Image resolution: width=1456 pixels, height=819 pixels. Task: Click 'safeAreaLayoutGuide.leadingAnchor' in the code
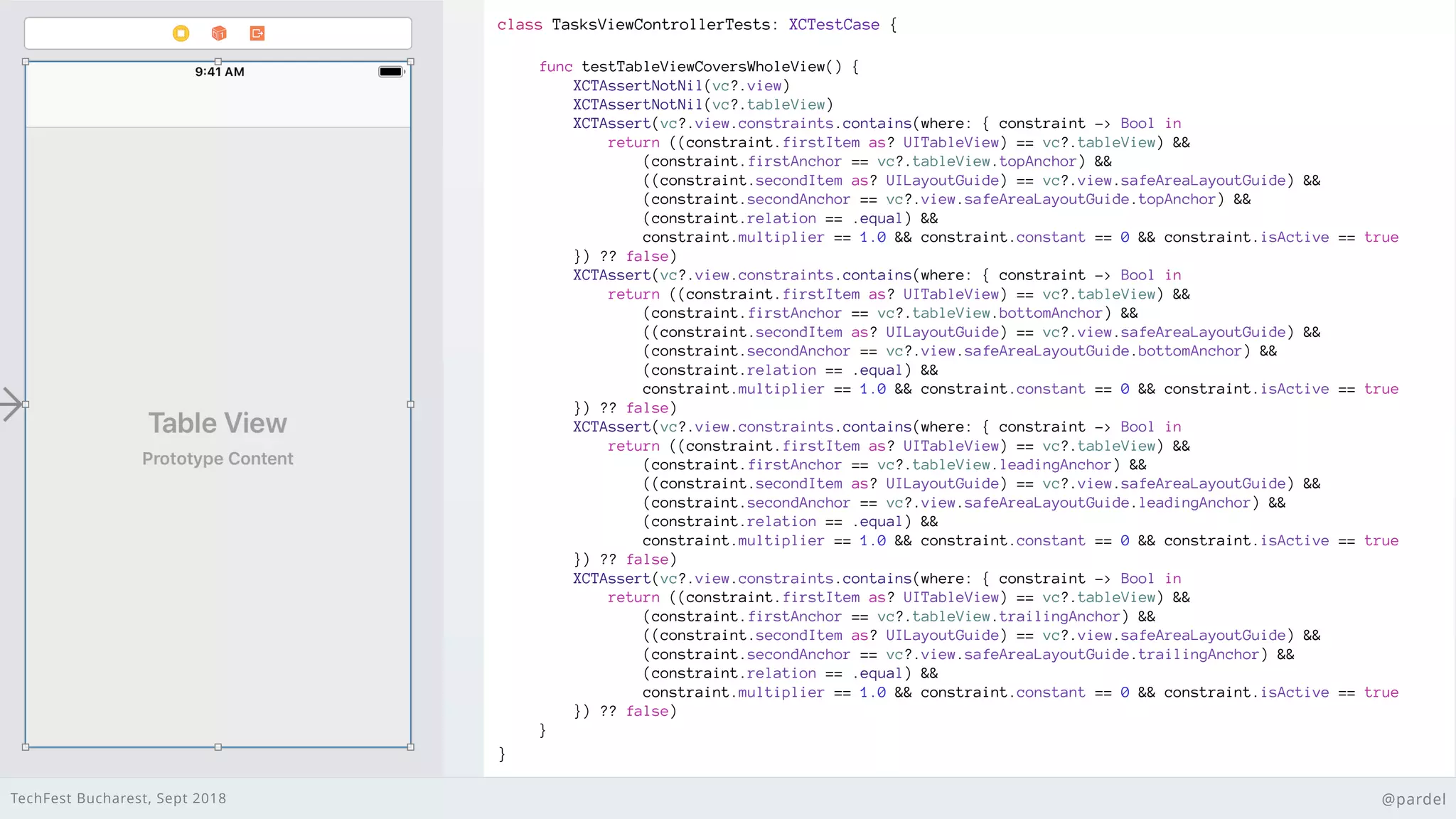(1107, 503)
